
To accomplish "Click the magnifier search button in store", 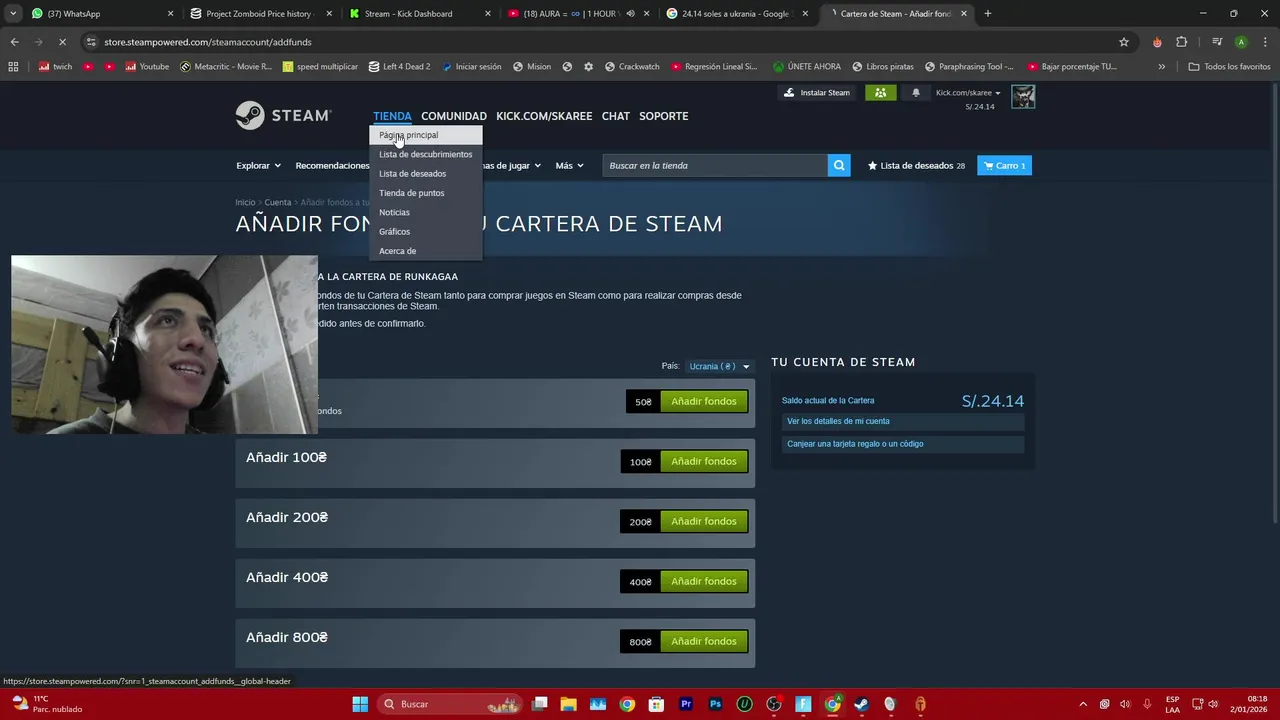I will click(839, 165).
